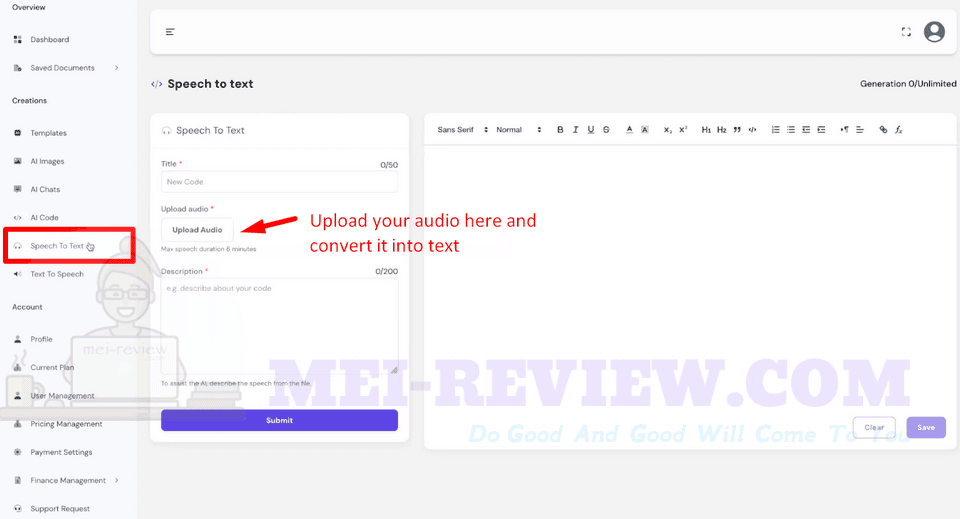Save the generated text

coord(926,427)
